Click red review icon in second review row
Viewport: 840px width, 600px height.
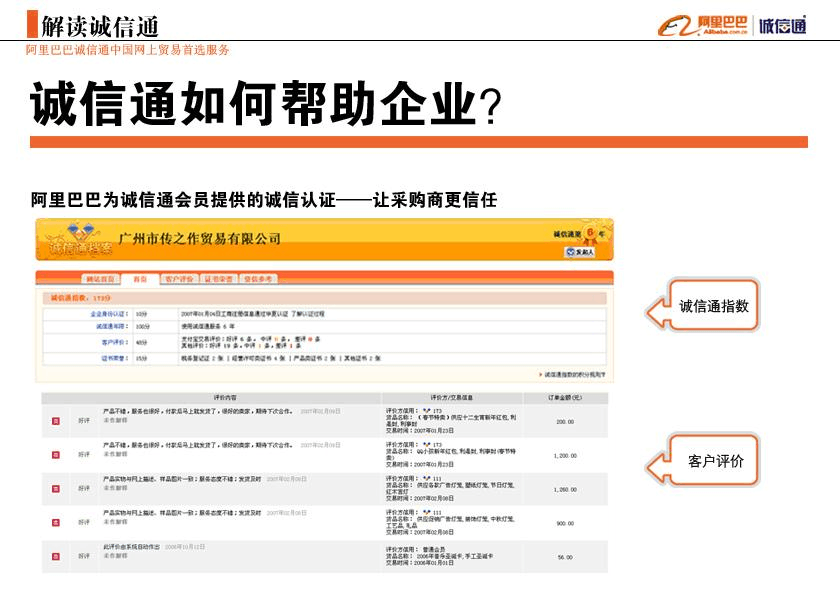click(56, 454)
